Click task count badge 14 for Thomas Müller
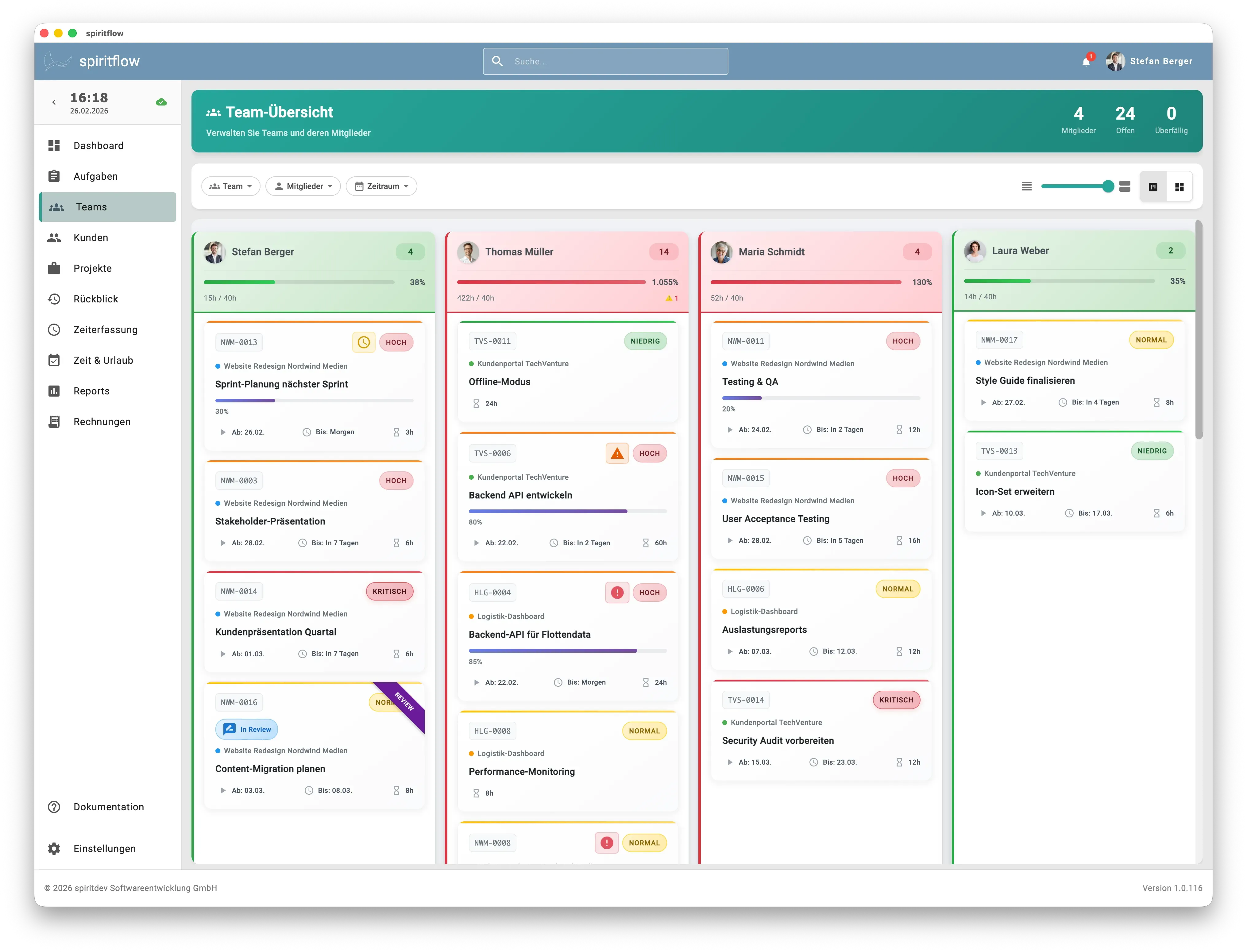This screenshot has width=1247, height=952. (x=664, y=252)
